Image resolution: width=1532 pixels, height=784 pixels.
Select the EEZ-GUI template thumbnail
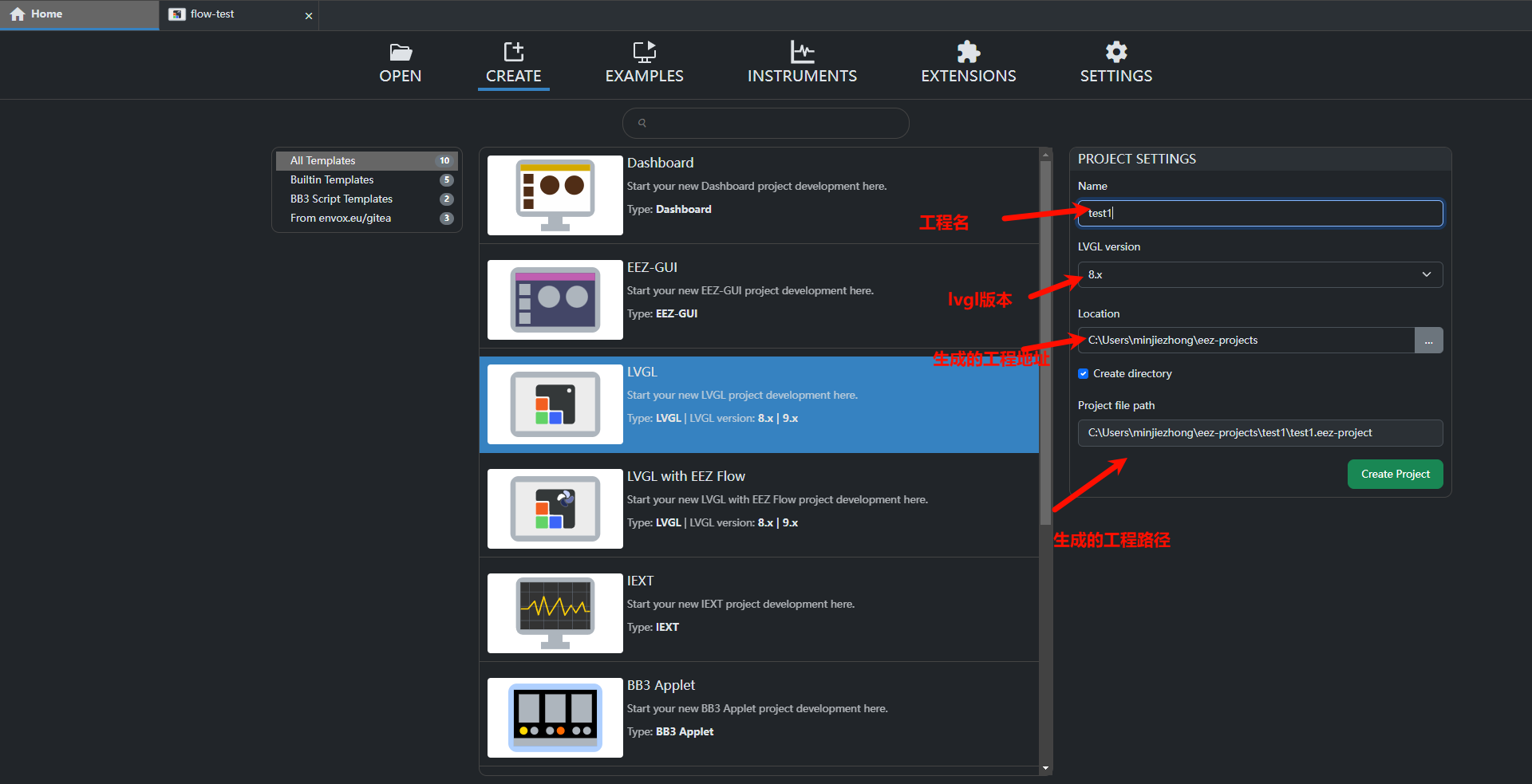click(555, 300)
